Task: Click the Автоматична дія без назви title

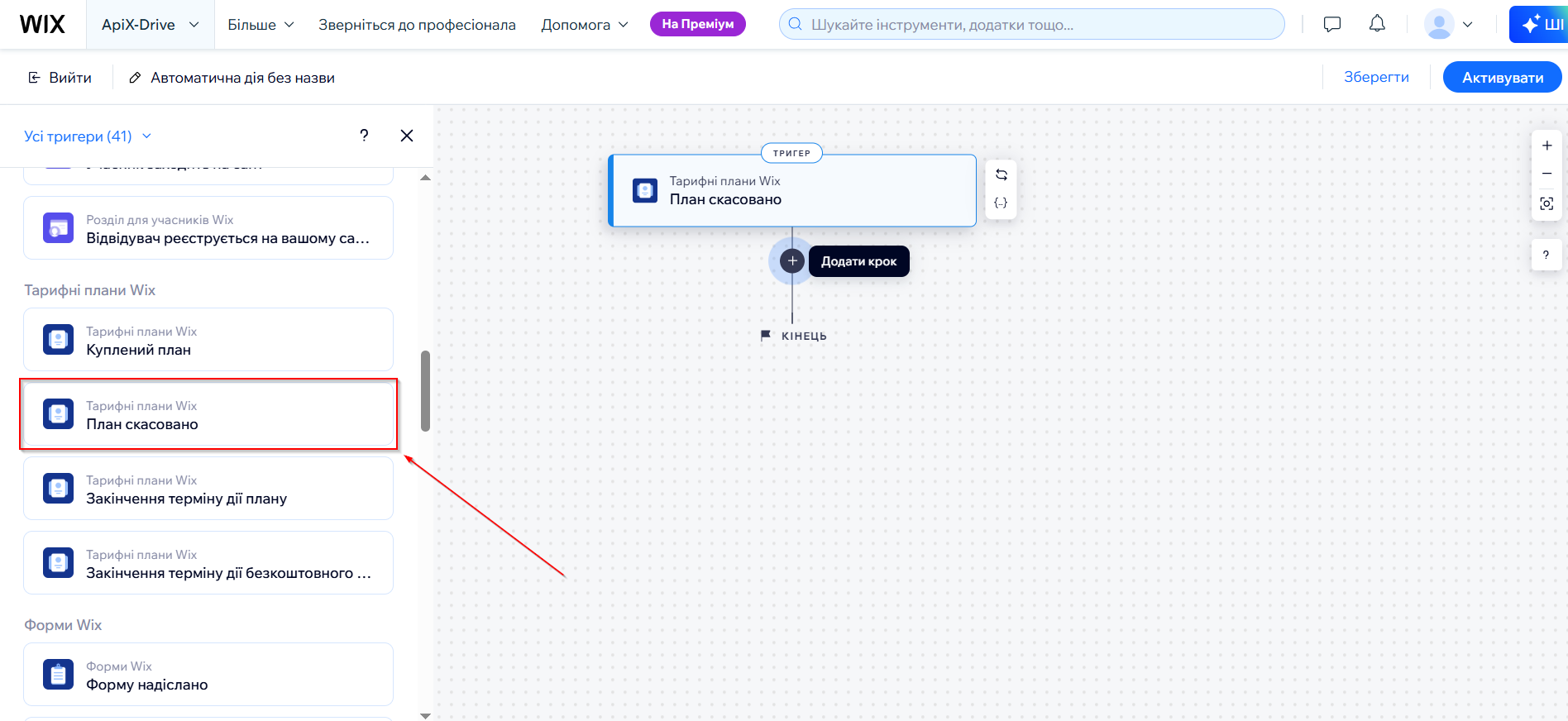Action: click(242, 78)
